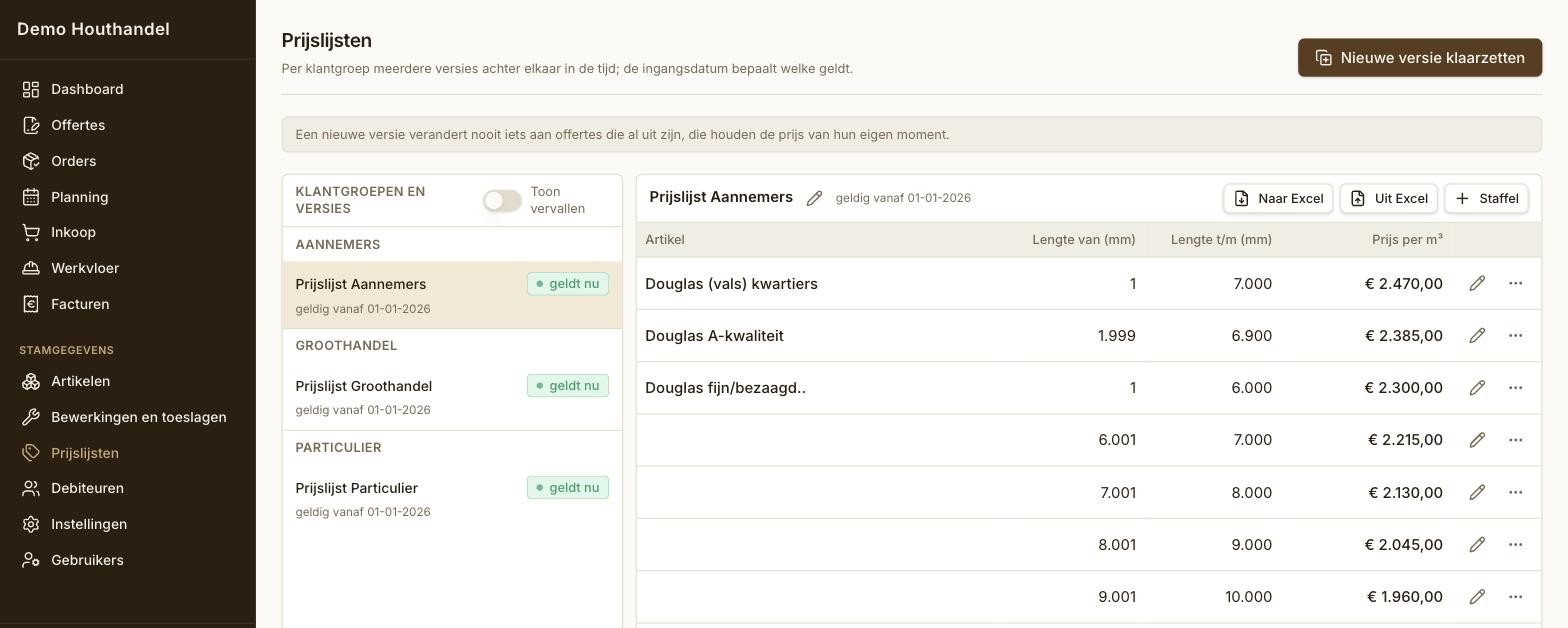Open more options for Douglas fijn/bezaagd..

tap(1515, 388)
